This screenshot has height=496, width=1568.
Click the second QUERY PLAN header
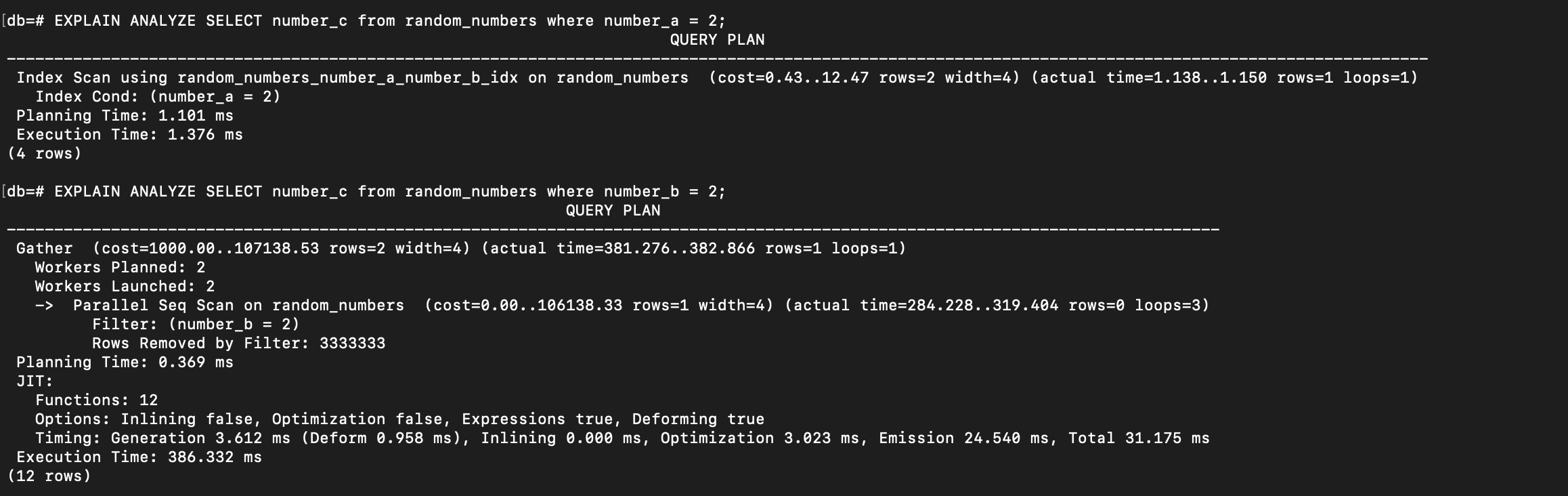coord(613,211)
